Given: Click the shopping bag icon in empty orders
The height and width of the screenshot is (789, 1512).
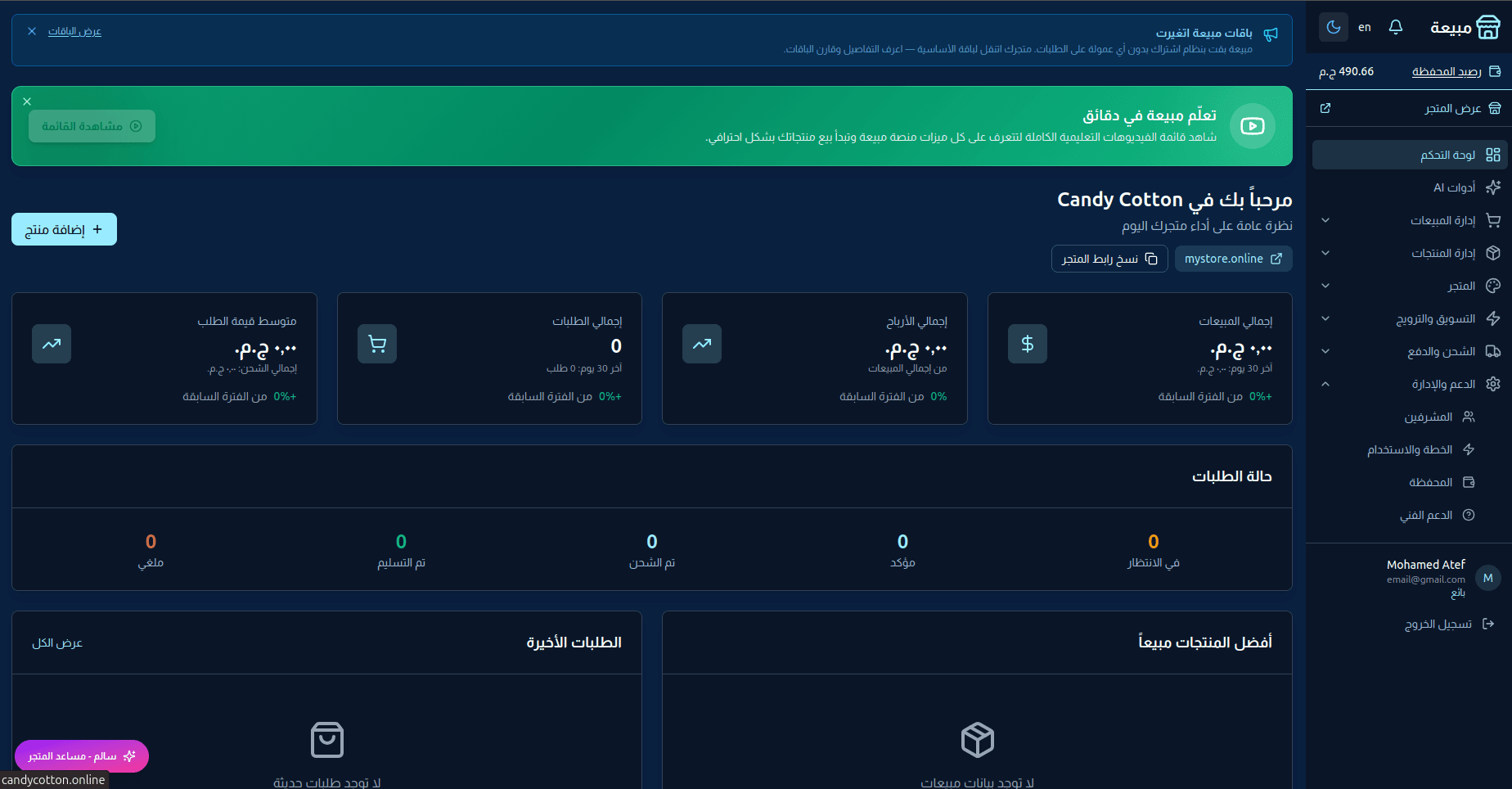Looking at the screenshot, I should pos(327,740).
